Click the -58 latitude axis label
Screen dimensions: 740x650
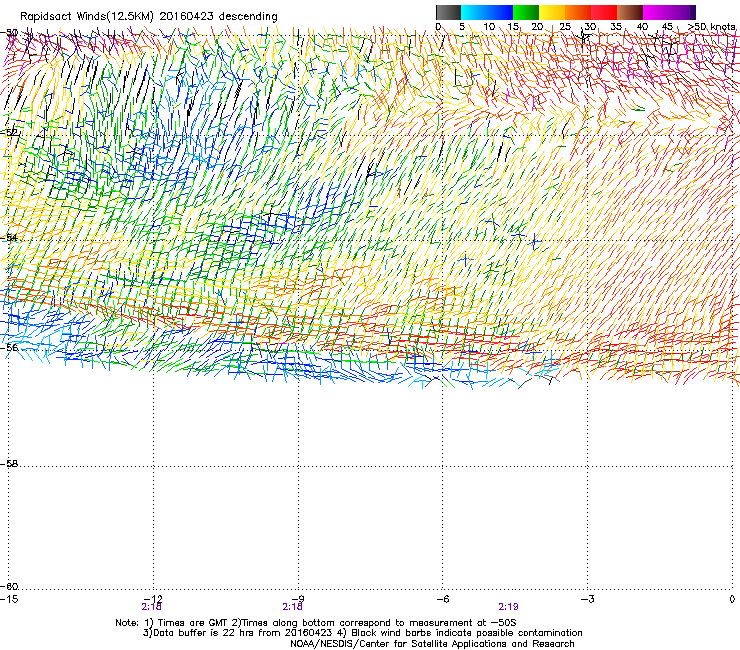[x=10, y=464]
